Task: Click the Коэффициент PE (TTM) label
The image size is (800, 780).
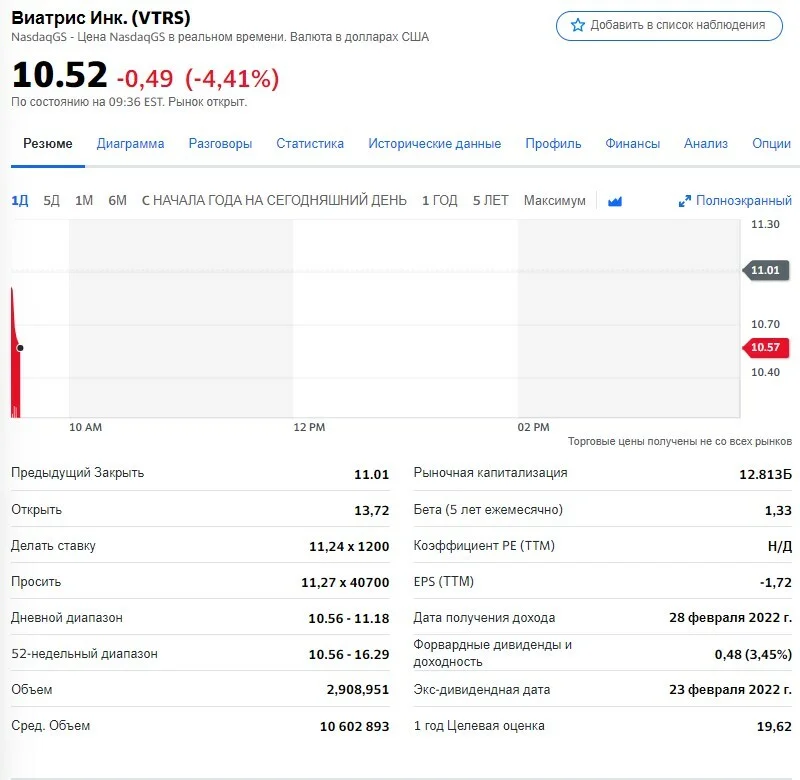Action: click(484, 546)
